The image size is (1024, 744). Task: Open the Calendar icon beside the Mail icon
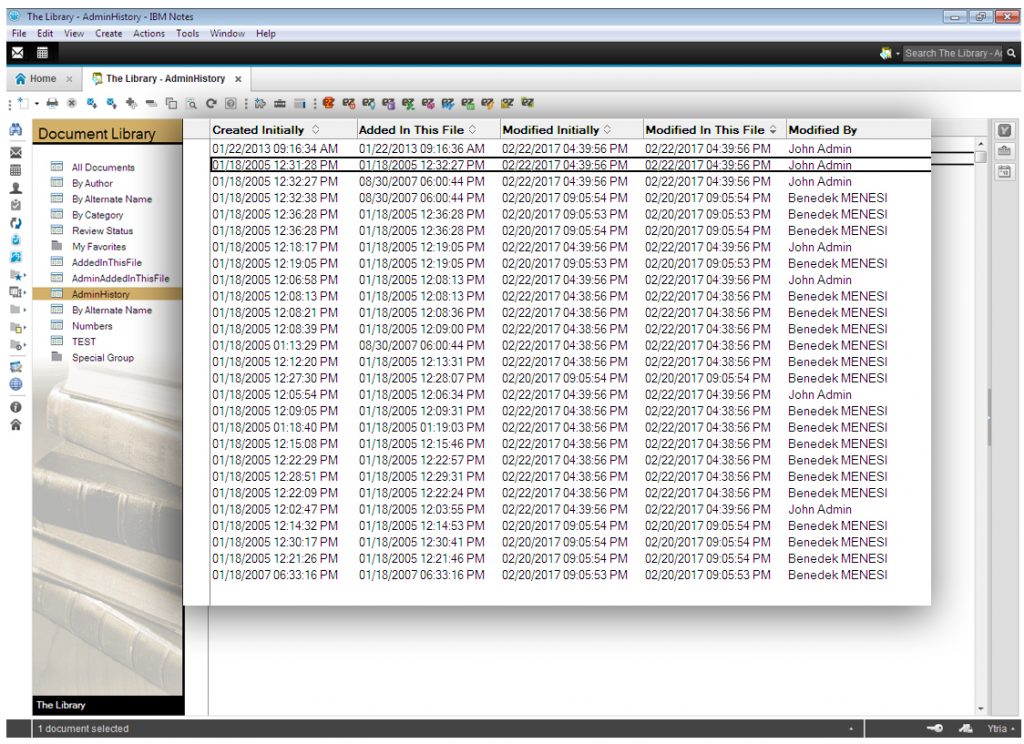pos(43,53)
